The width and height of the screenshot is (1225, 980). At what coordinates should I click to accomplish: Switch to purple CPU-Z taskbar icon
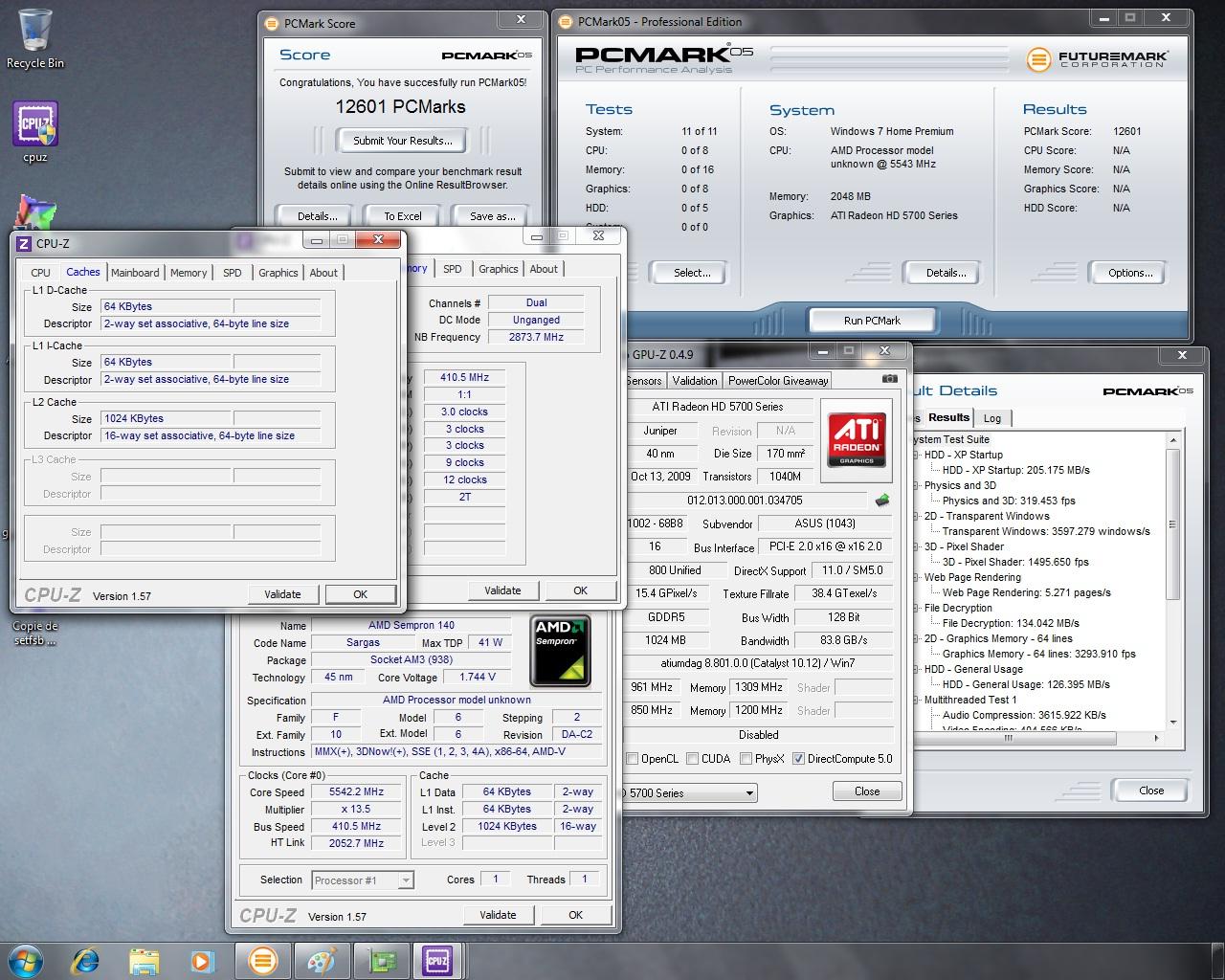pos(437,961)
